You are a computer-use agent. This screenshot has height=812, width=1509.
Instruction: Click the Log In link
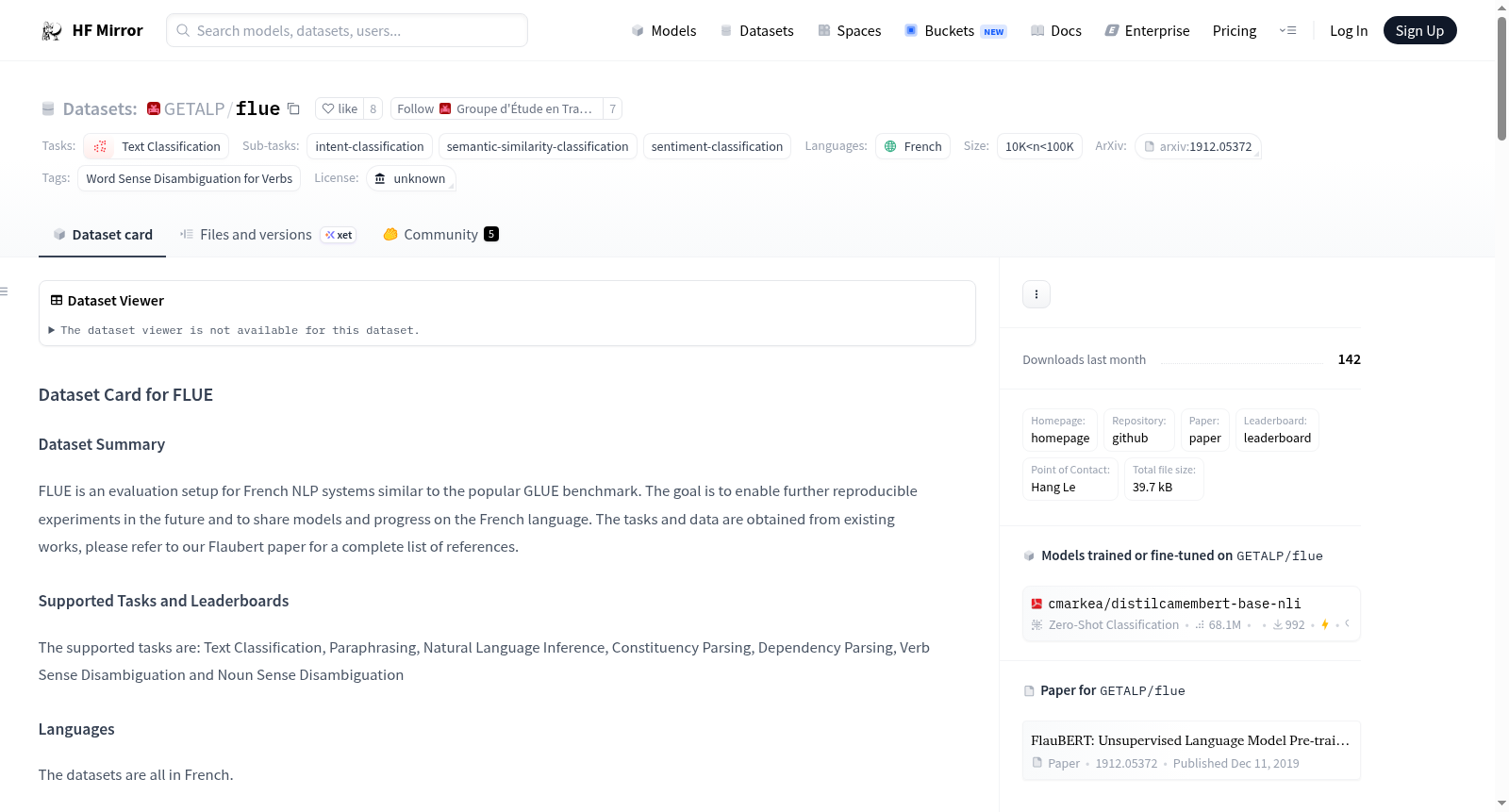point(1349,30)
